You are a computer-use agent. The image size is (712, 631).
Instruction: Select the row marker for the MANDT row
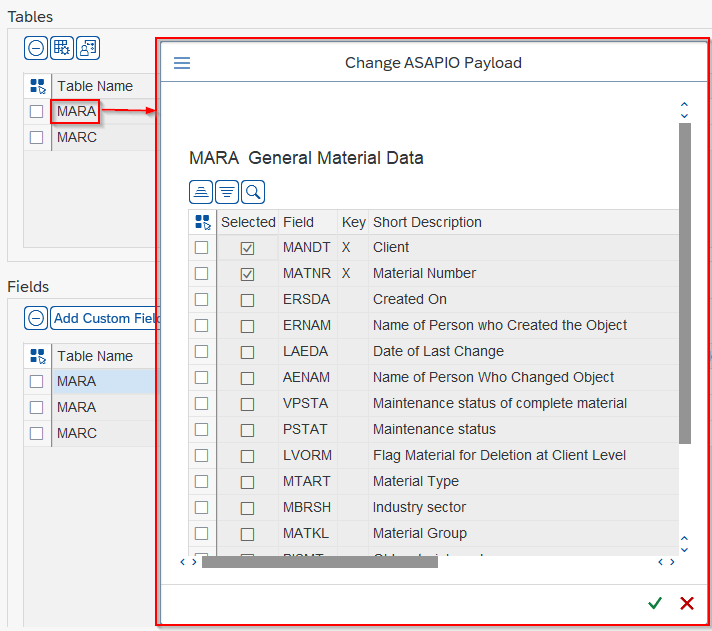(x=202, y=247)
